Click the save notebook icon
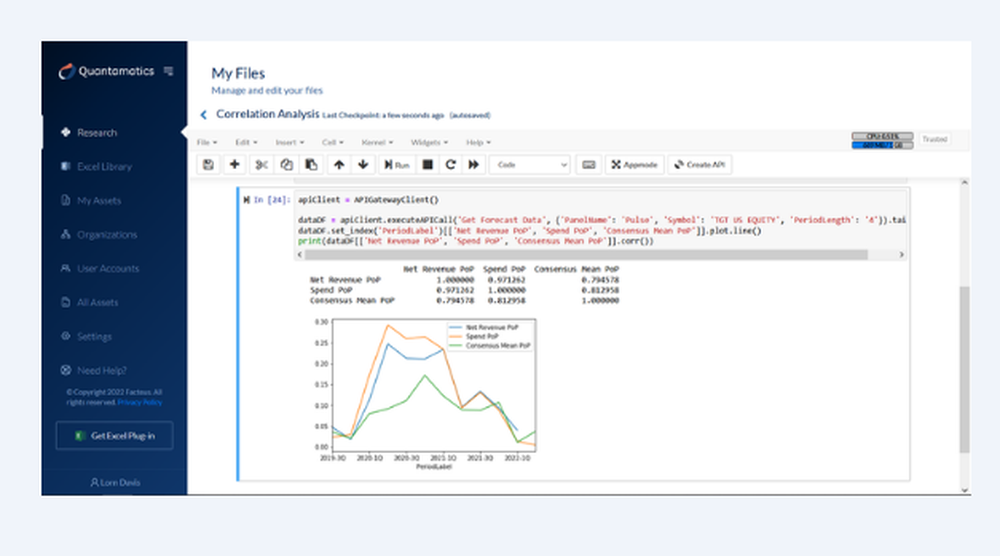Screen dimensions: 1000x556 208,165
